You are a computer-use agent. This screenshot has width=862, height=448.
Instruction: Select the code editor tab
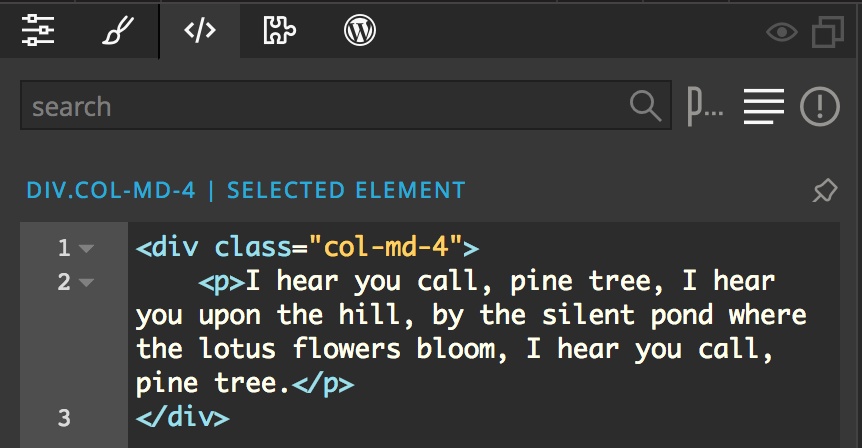click(200, 30)
